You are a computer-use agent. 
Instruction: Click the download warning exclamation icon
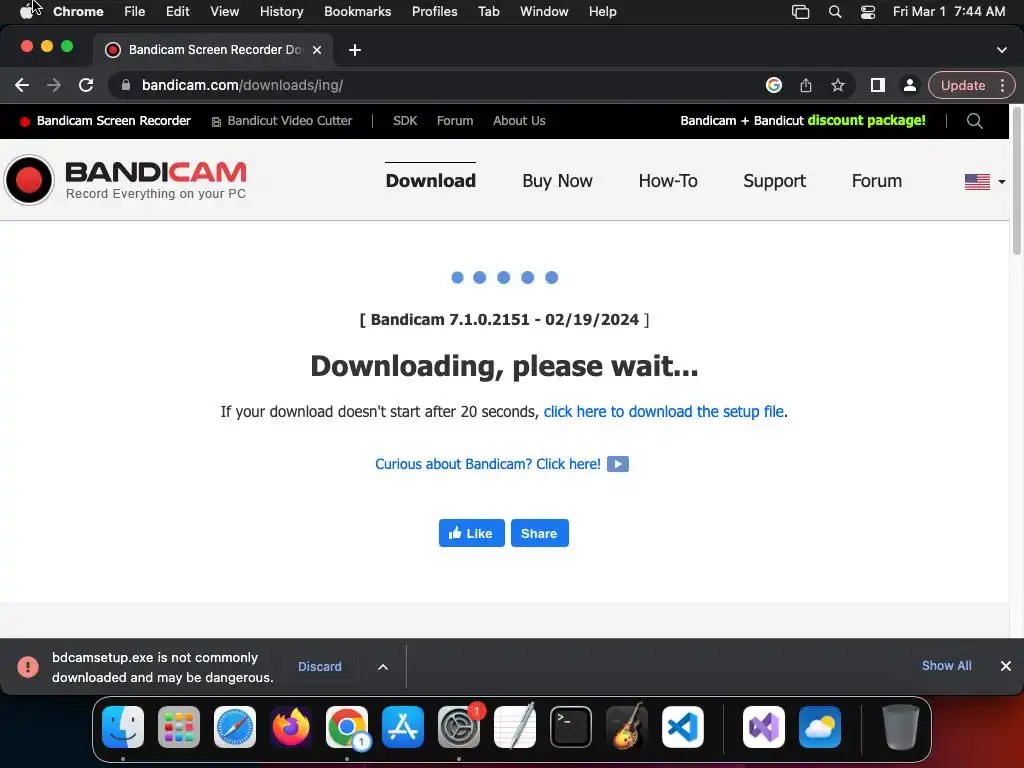coord(27,667)
